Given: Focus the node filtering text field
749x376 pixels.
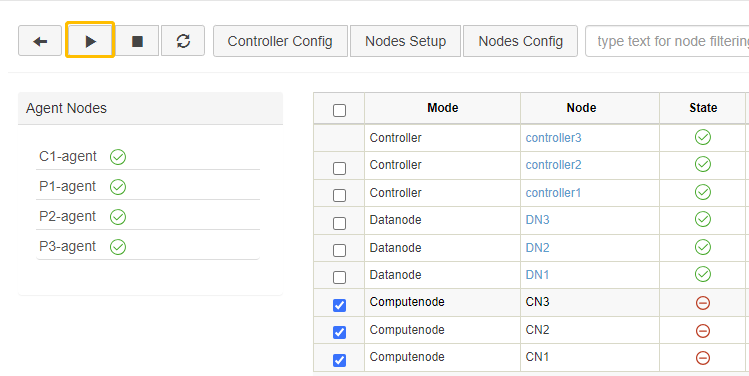Looking at the screenshot, I should (667, 41).
